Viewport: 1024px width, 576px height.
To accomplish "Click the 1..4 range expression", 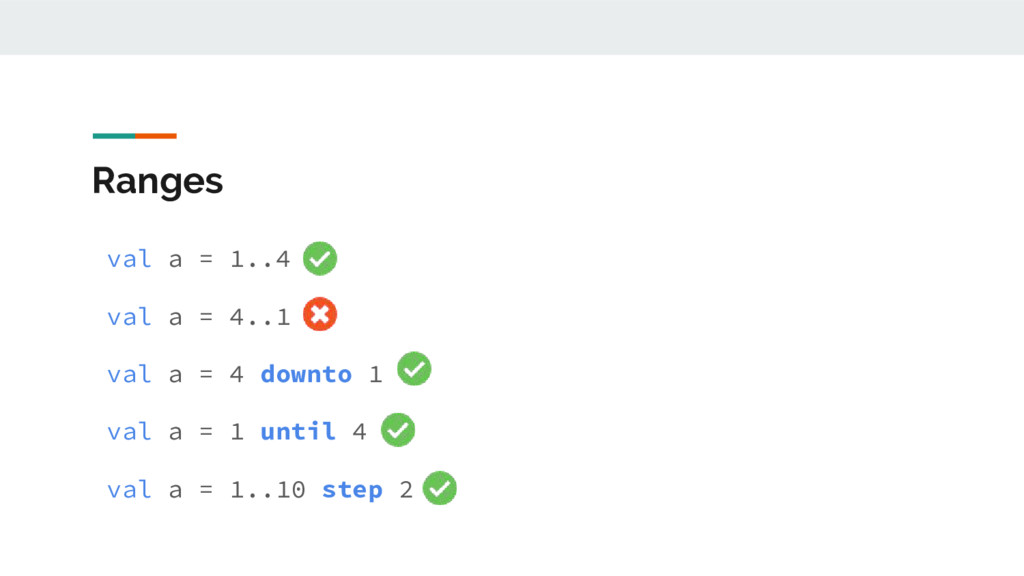I will click(x=260, y=259).
